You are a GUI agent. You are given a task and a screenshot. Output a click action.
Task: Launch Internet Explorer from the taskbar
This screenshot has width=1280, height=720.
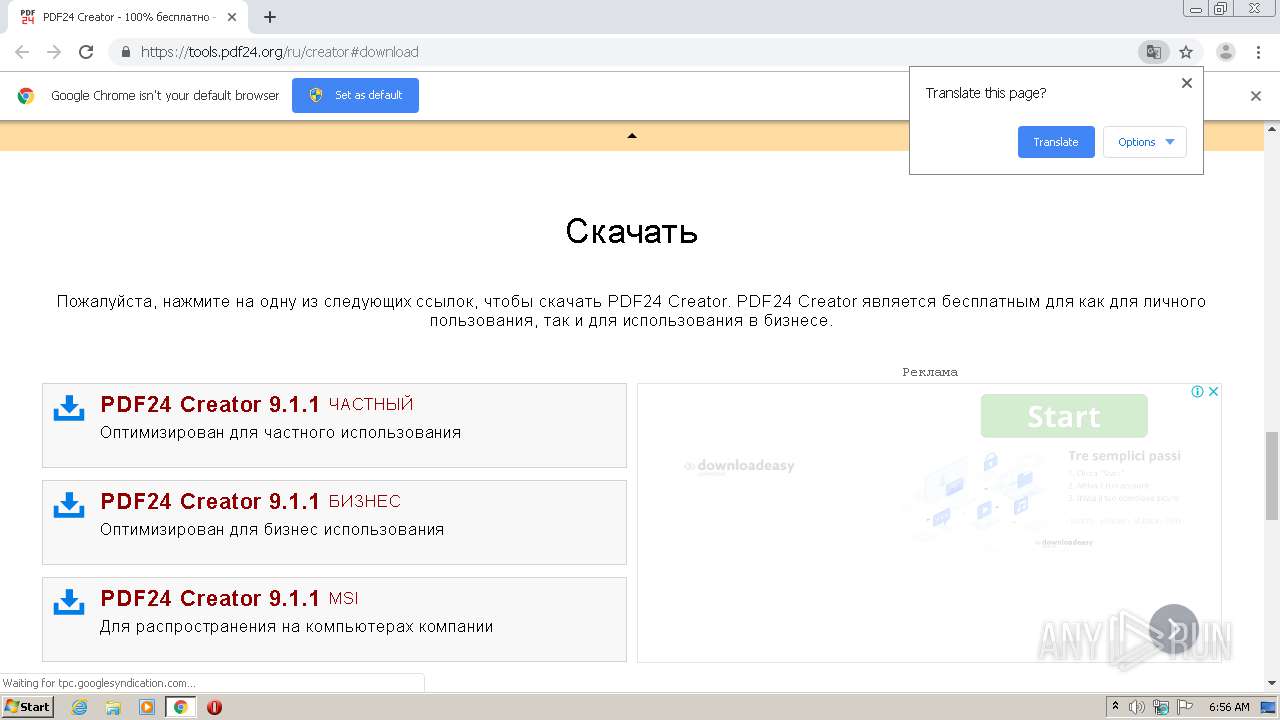(x=79, y=707)
